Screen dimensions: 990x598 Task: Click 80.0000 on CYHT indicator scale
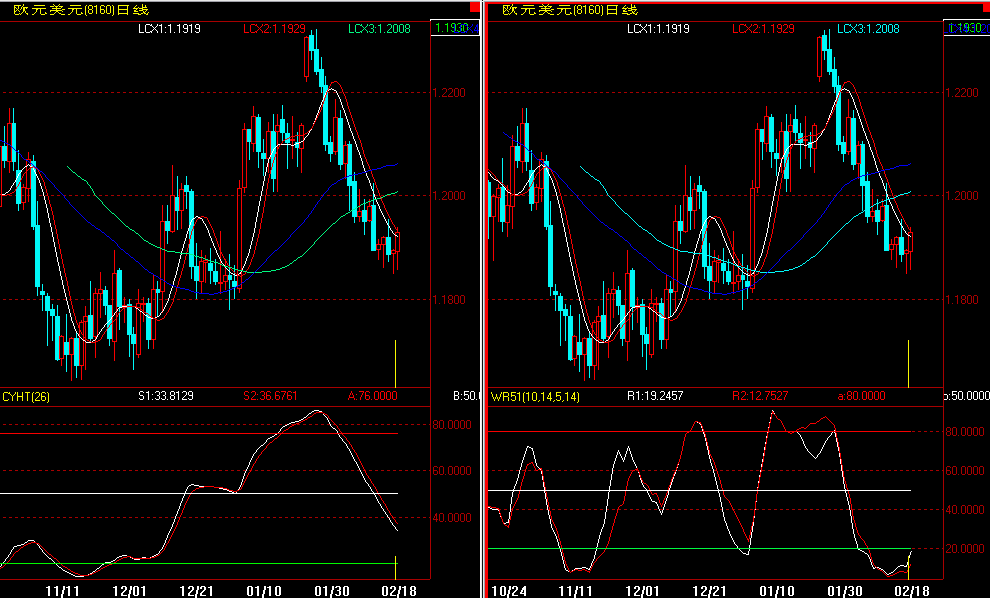[x=451, y=425]
